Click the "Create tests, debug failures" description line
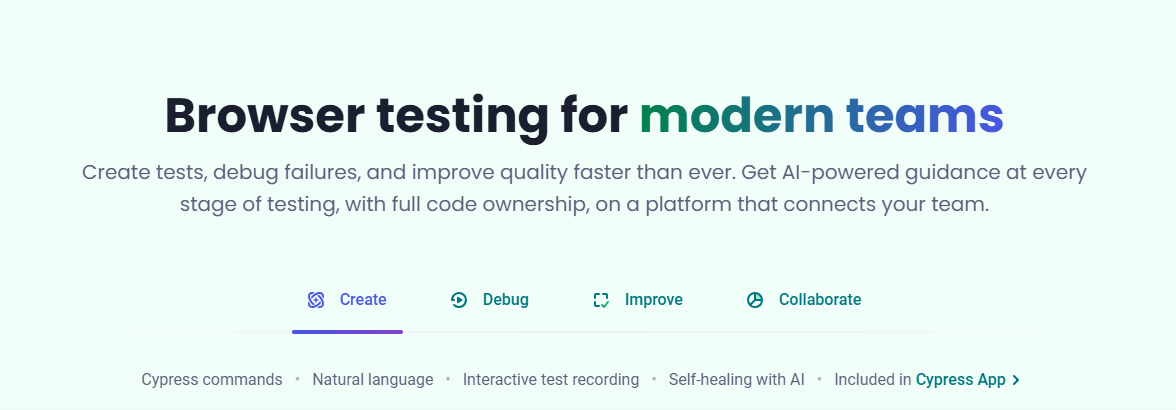Screen dimensions: 1176x410 point(584,172)
